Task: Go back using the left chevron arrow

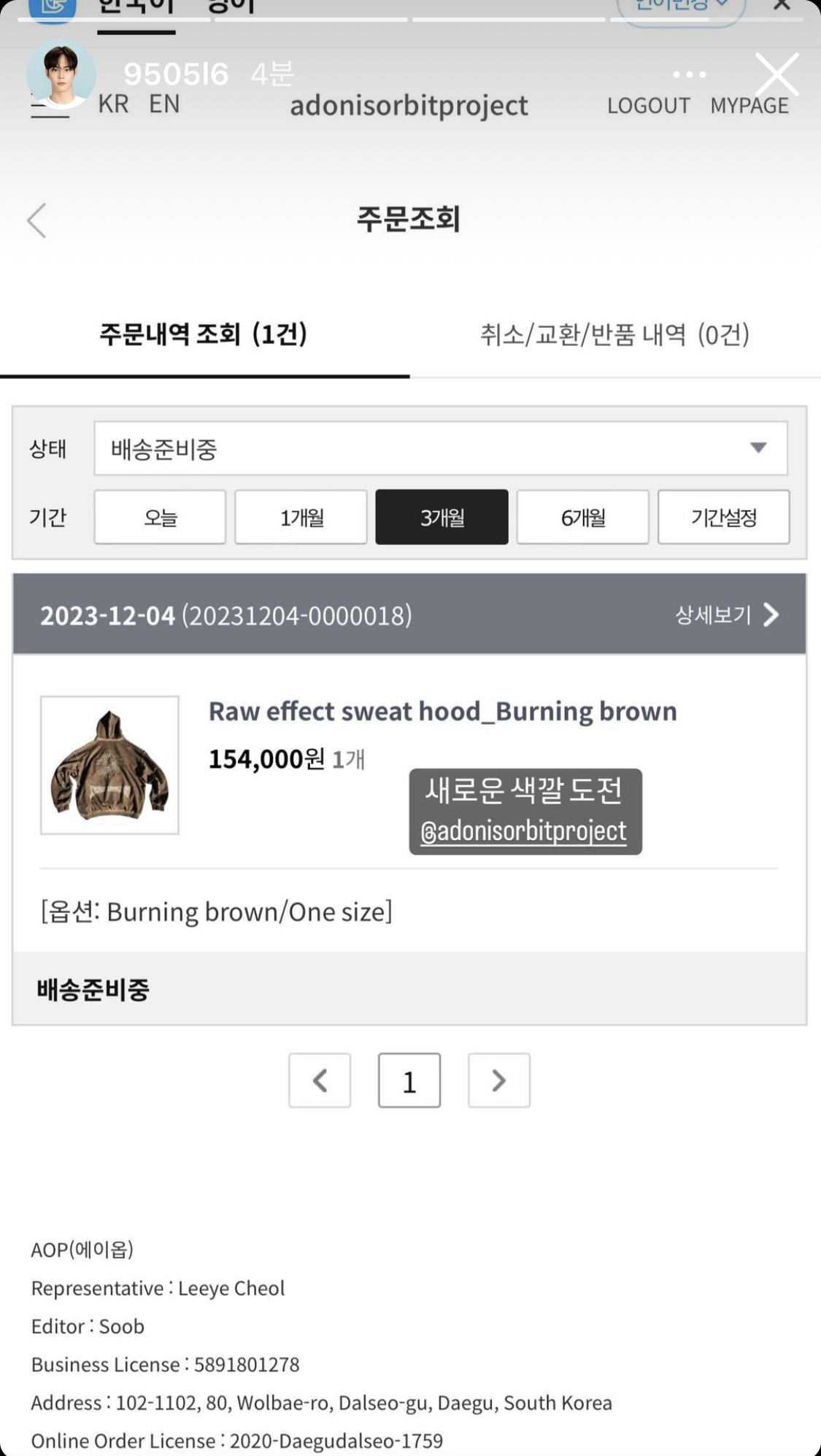Action: 36,220
